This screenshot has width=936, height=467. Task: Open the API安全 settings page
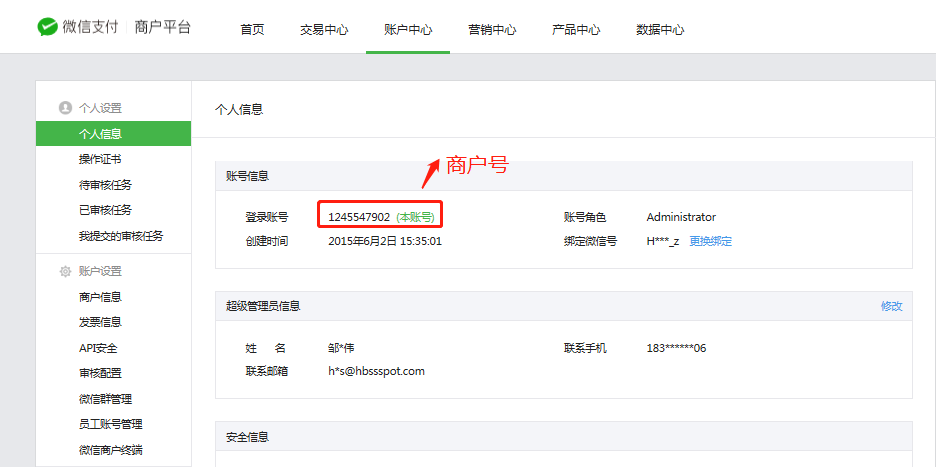[x=98, y=348]
